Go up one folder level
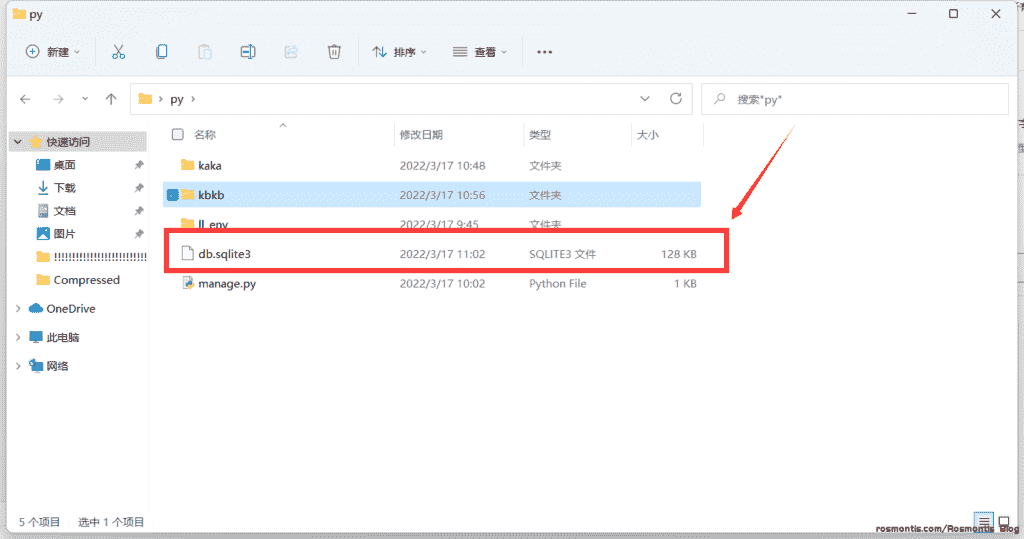The image size is (1024, 539). pyautogui.click(x=111, y=99)
